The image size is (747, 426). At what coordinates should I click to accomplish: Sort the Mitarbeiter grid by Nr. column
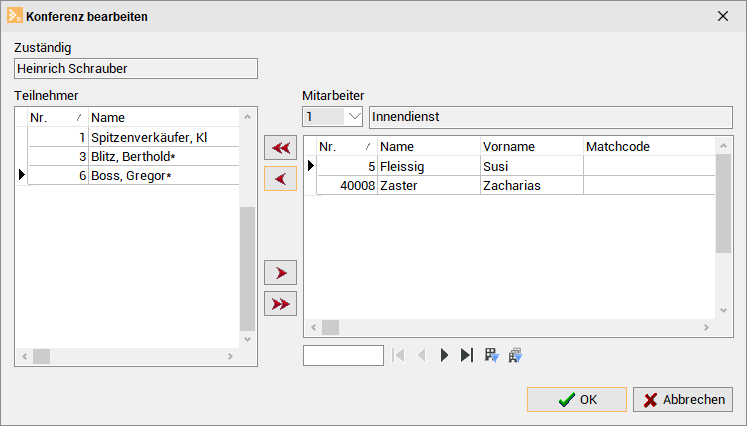347,146
